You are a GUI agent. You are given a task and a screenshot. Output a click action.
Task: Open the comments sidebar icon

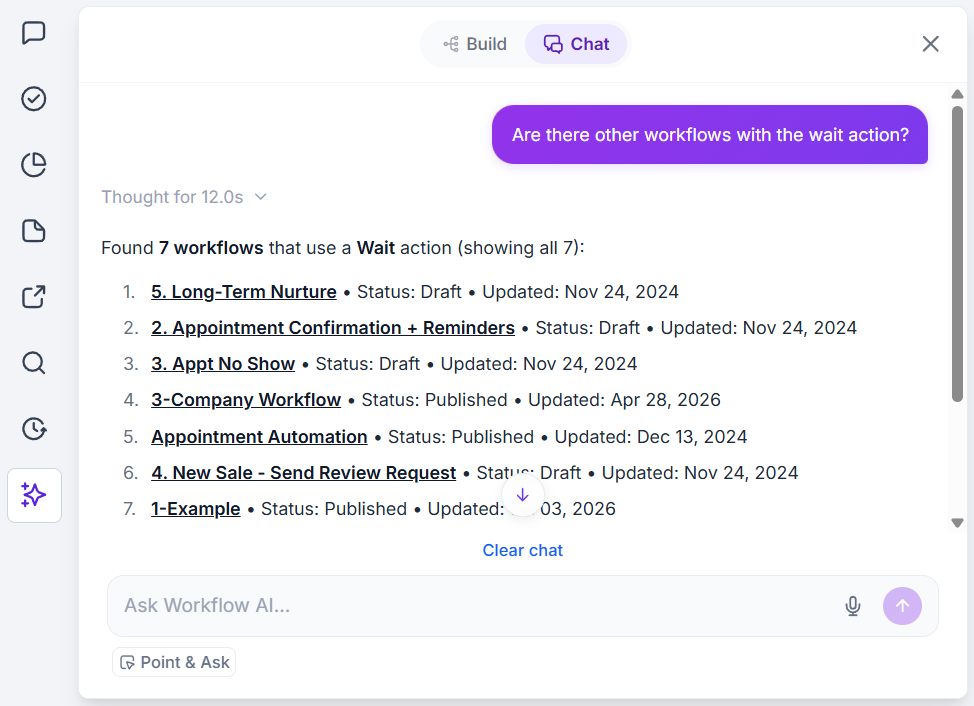point(34,33)
